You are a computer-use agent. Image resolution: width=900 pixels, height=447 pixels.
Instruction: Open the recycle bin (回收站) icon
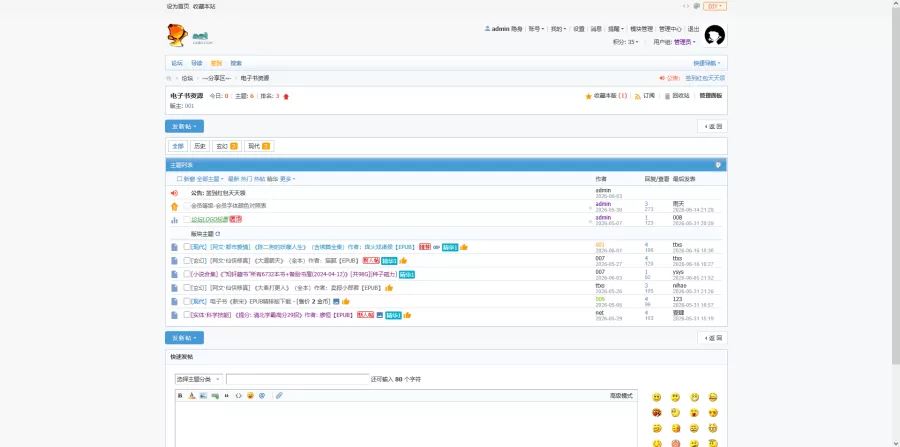(667, 96)
